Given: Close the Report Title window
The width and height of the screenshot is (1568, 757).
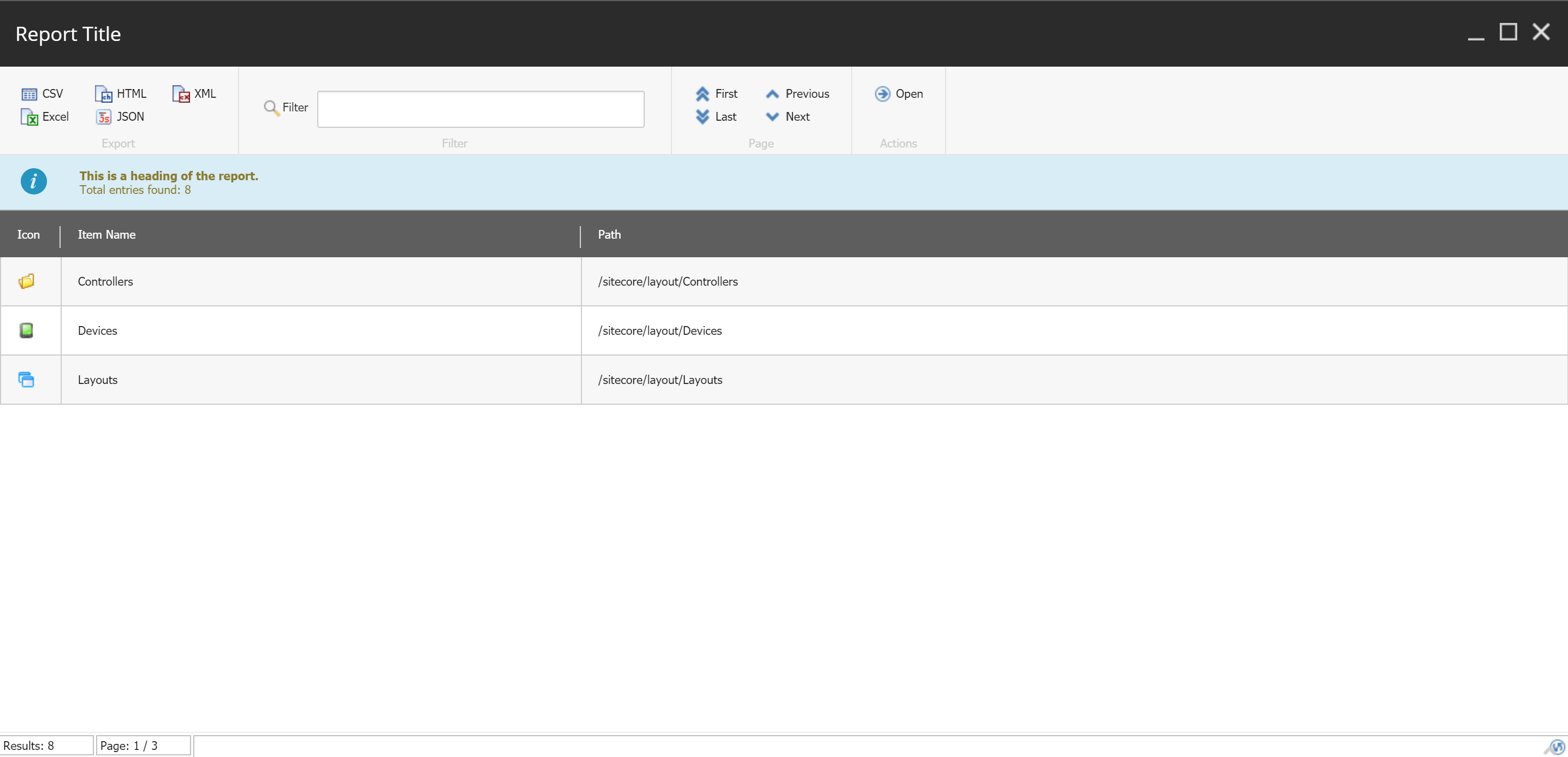Looking at the screenshot, I should [x=1541, y=32].
